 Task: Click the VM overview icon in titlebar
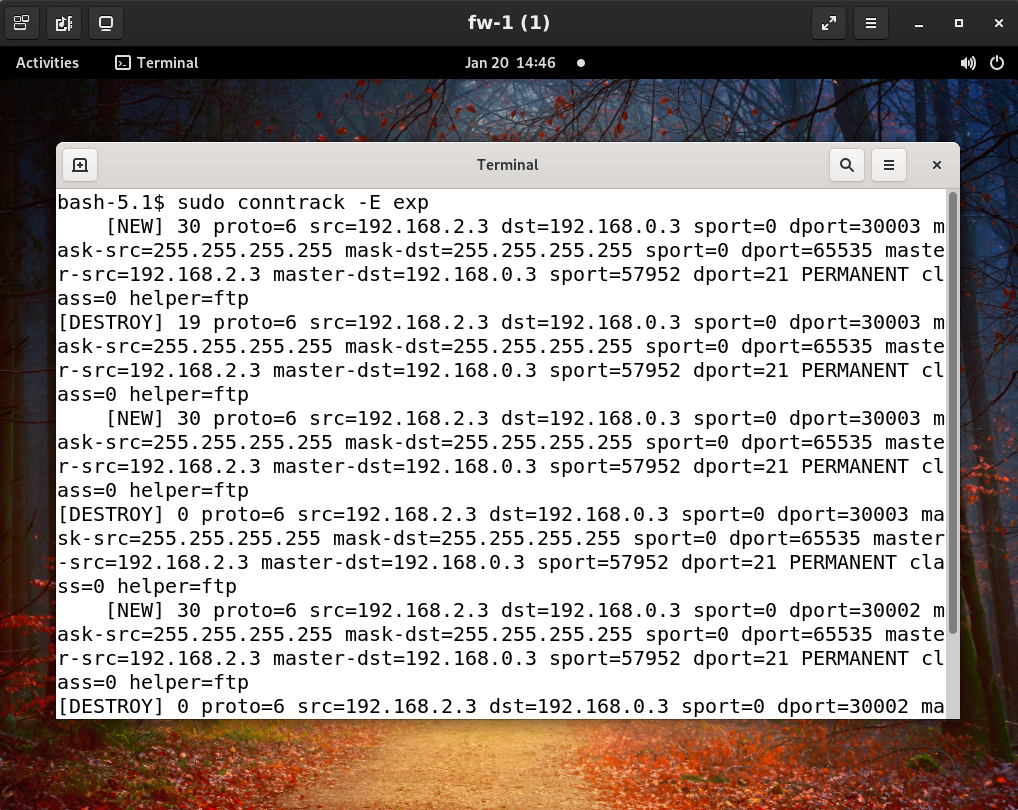click(21, 23)
